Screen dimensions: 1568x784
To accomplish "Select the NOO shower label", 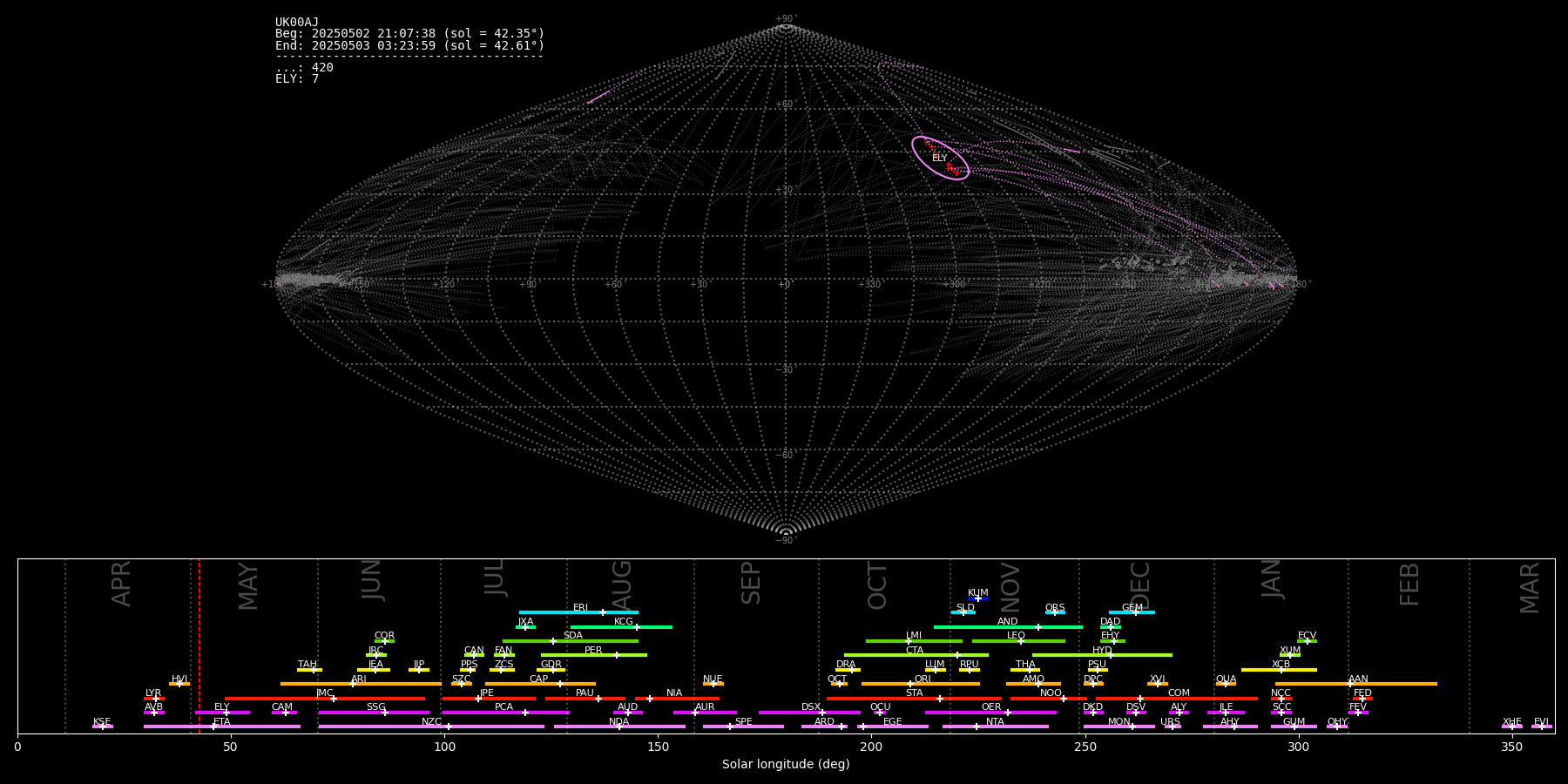I will point(1051,693).
